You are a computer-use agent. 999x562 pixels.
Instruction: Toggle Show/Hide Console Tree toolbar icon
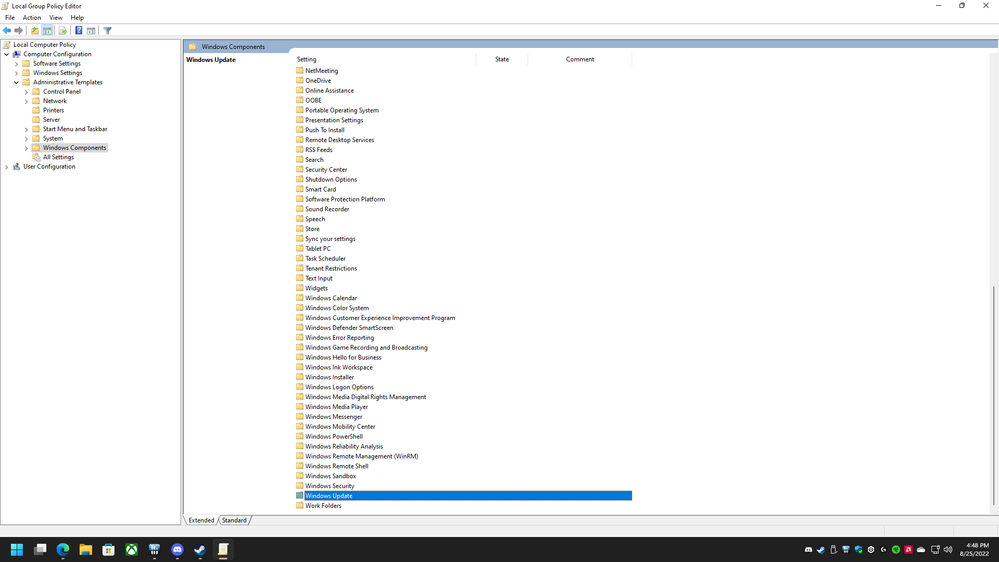tap(47, 31)
